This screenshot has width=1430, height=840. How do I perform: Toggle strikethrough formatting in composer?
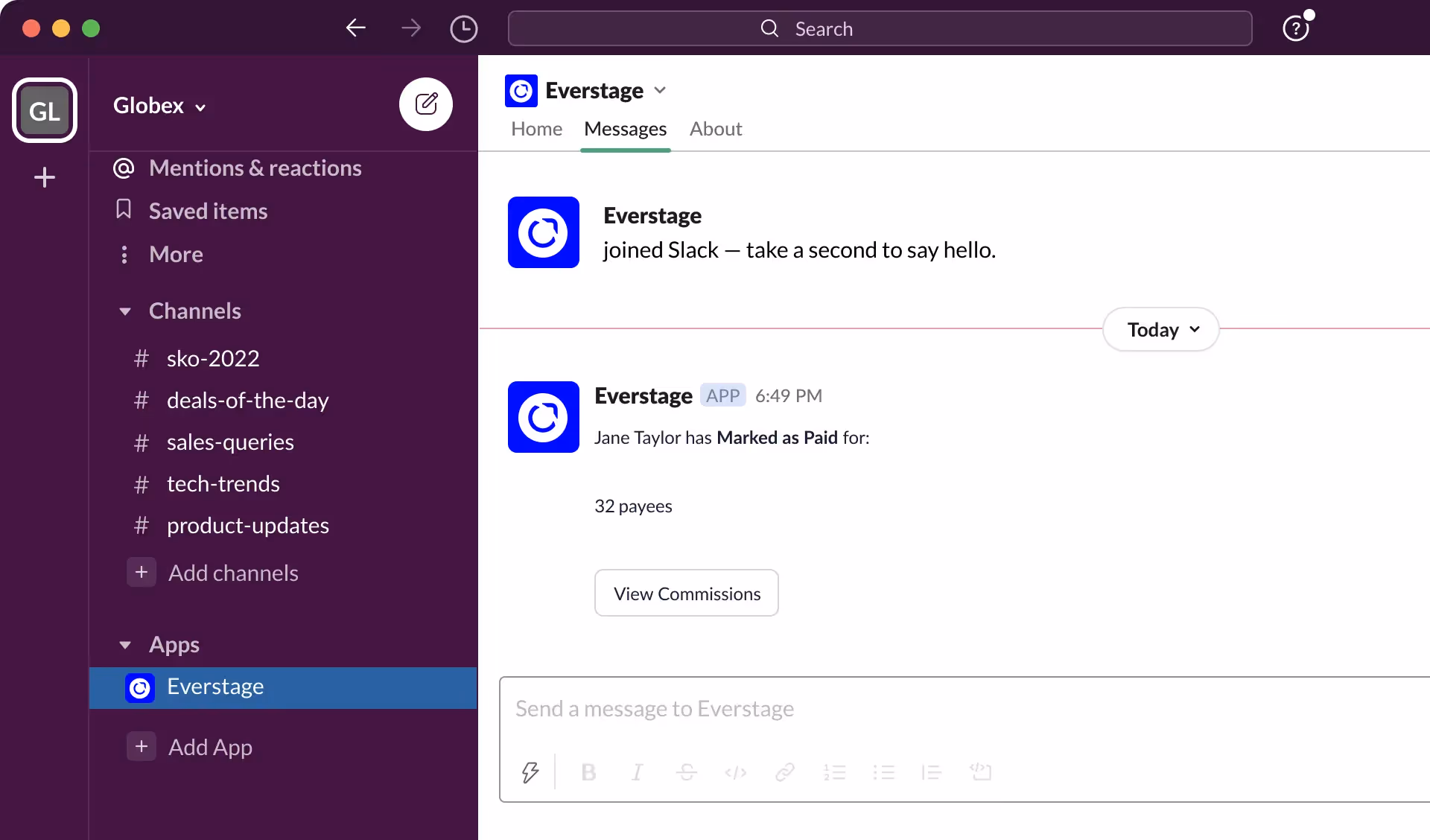(687, 772)
